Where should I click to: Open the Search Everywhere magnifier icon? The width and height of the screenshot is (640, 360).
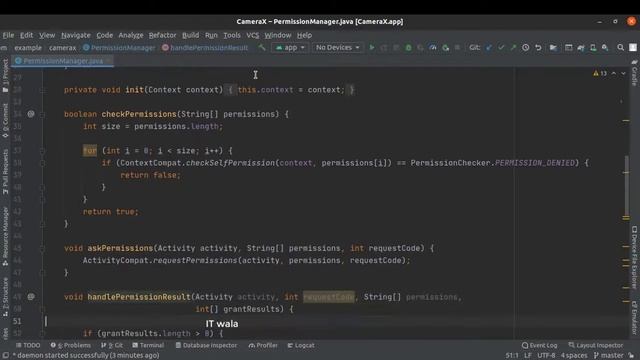tap(620, 48)
